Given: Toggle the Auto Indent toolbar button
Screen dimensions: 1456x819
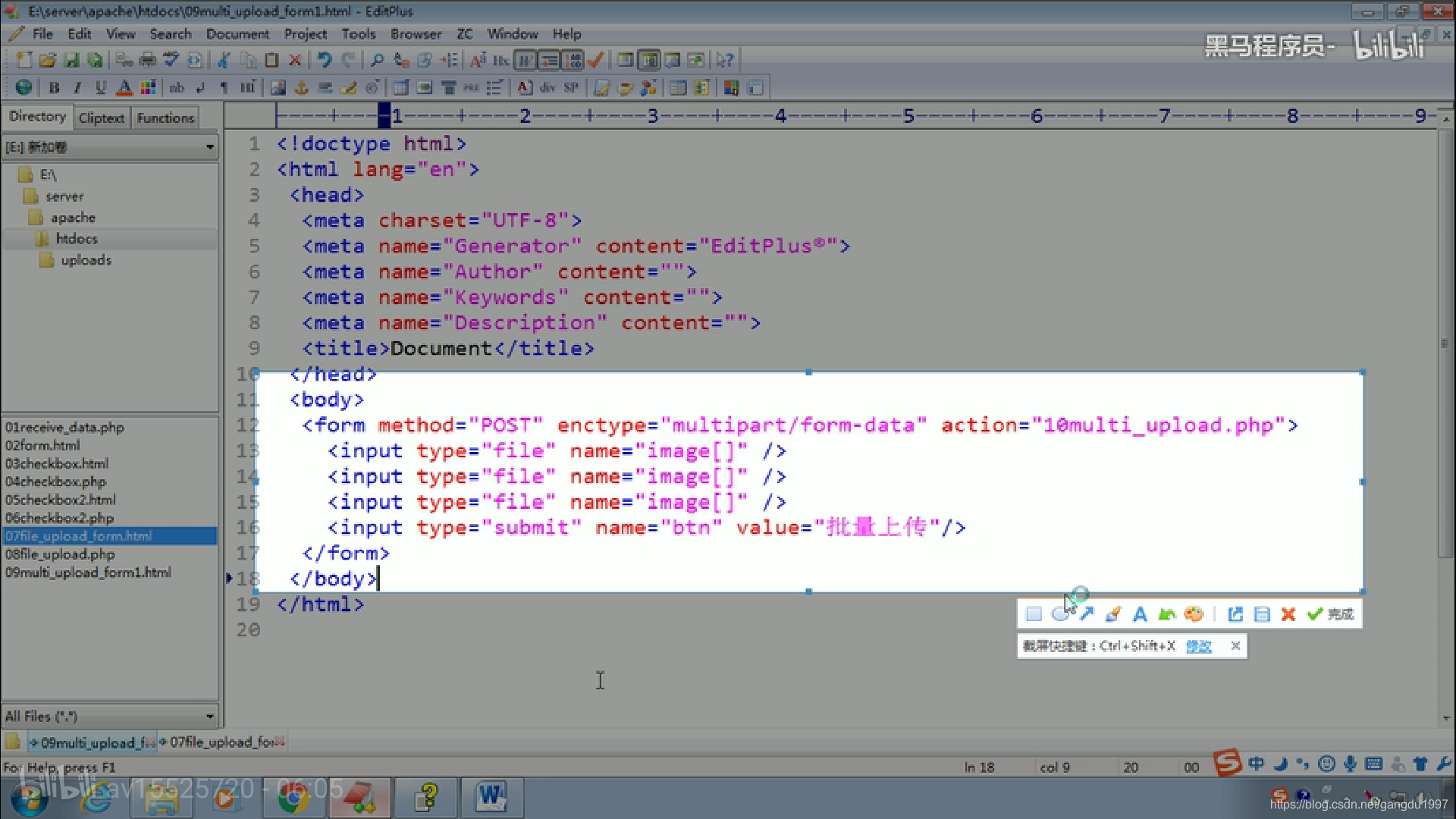Looking at the screenshot, I should 549,60.
